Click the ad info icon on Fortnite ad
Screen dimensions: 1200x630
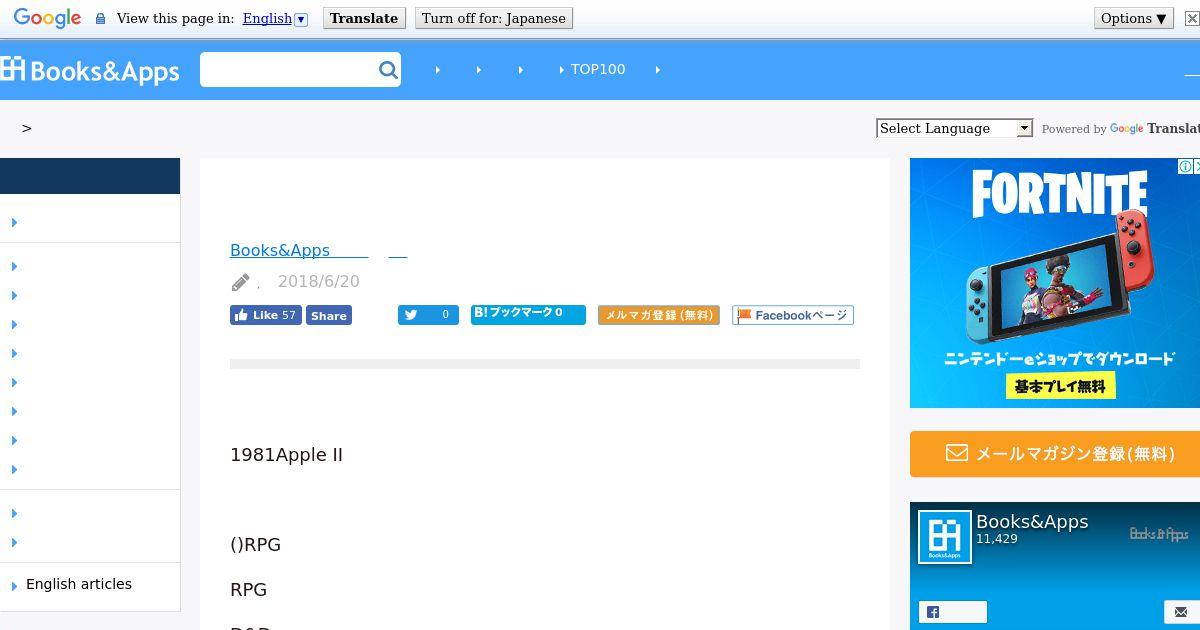(1185, 167)
